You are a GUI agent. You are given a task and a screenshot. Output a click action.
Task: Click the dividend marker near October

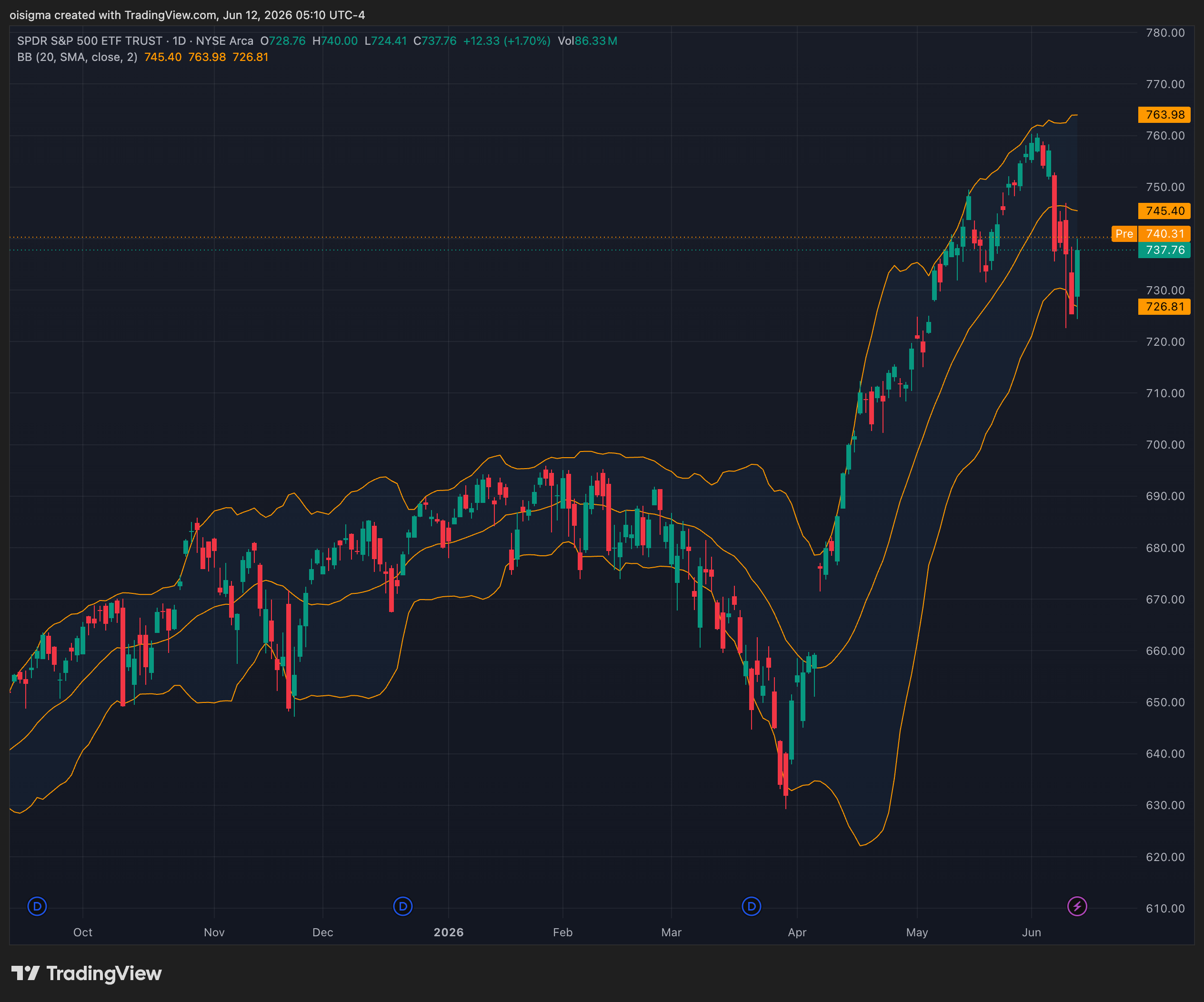coord(37,906)
